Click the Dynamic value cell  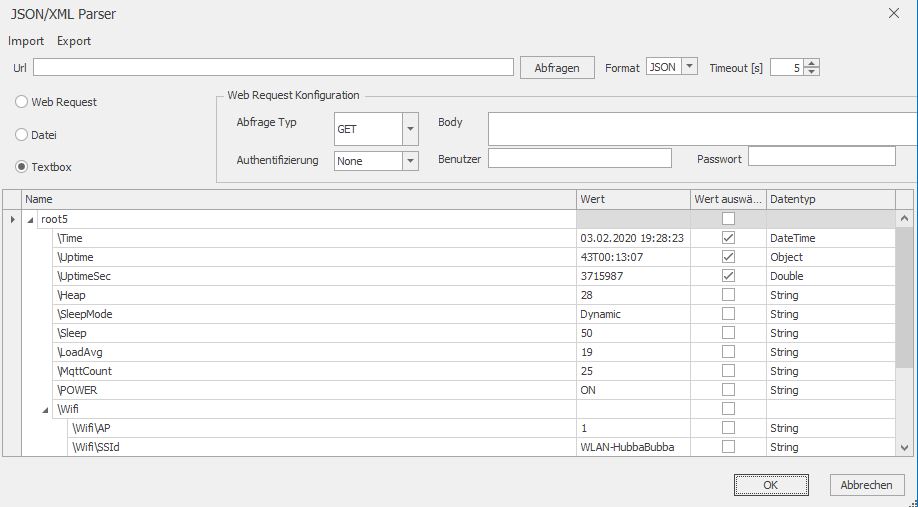tap(633, 314)
